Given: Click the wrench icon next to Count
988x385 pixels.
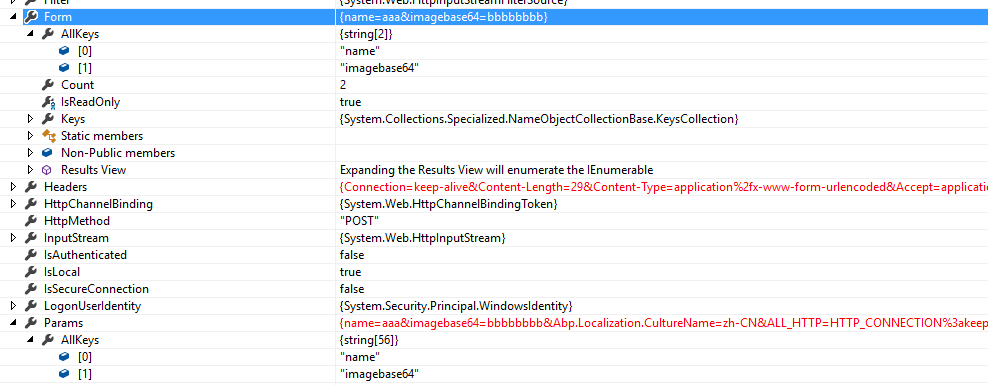Looking at the screenshot, I should 48,85.
